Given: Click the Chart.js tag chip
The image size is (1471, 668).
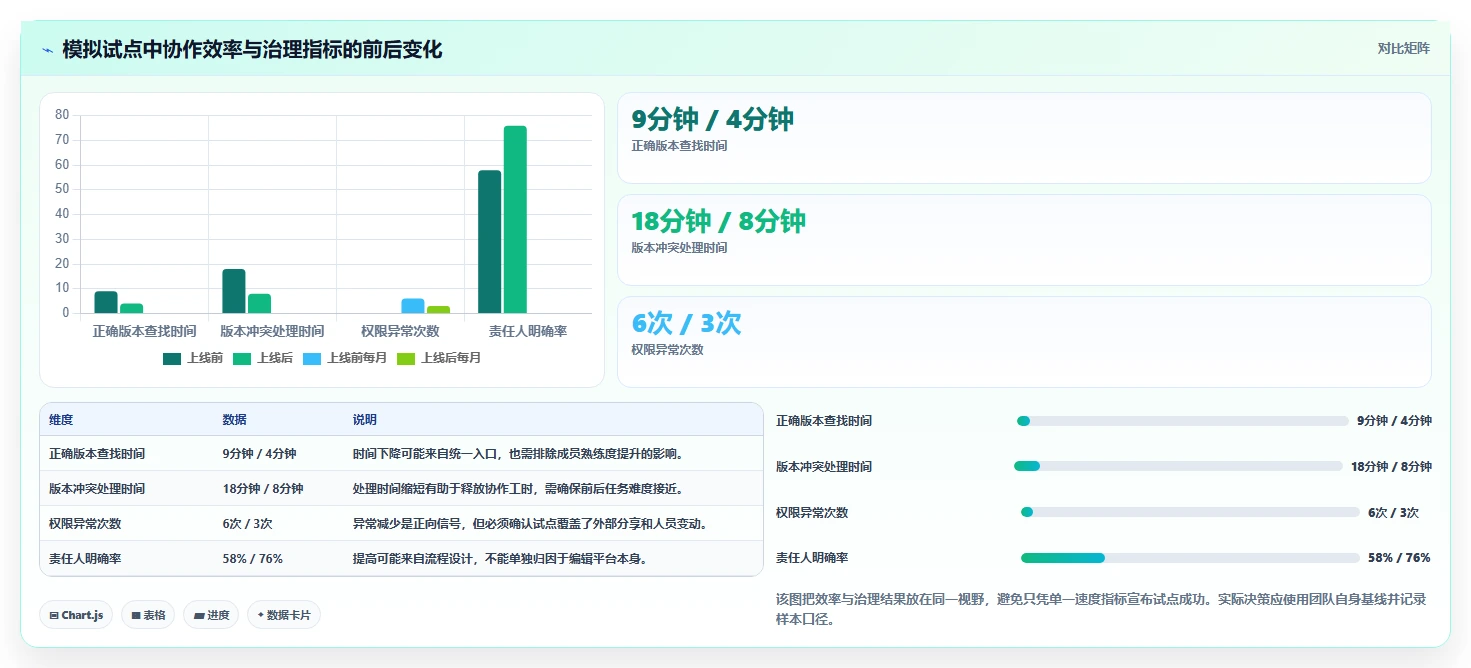Looking at the screenshot, I should pyautogui.click(x=76, y=615).
